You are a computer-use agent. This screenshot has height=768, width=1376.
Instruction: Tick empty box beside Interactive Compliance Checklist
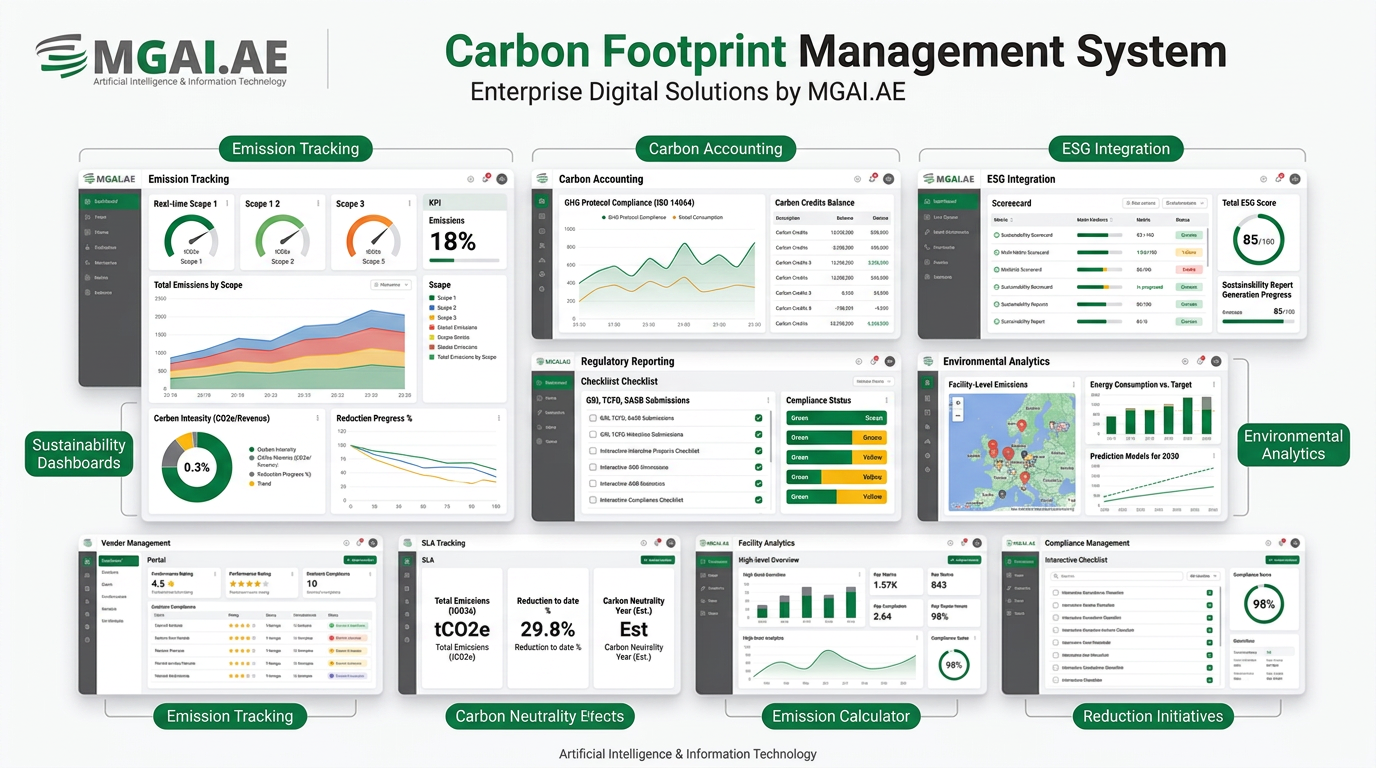point(593,500)
